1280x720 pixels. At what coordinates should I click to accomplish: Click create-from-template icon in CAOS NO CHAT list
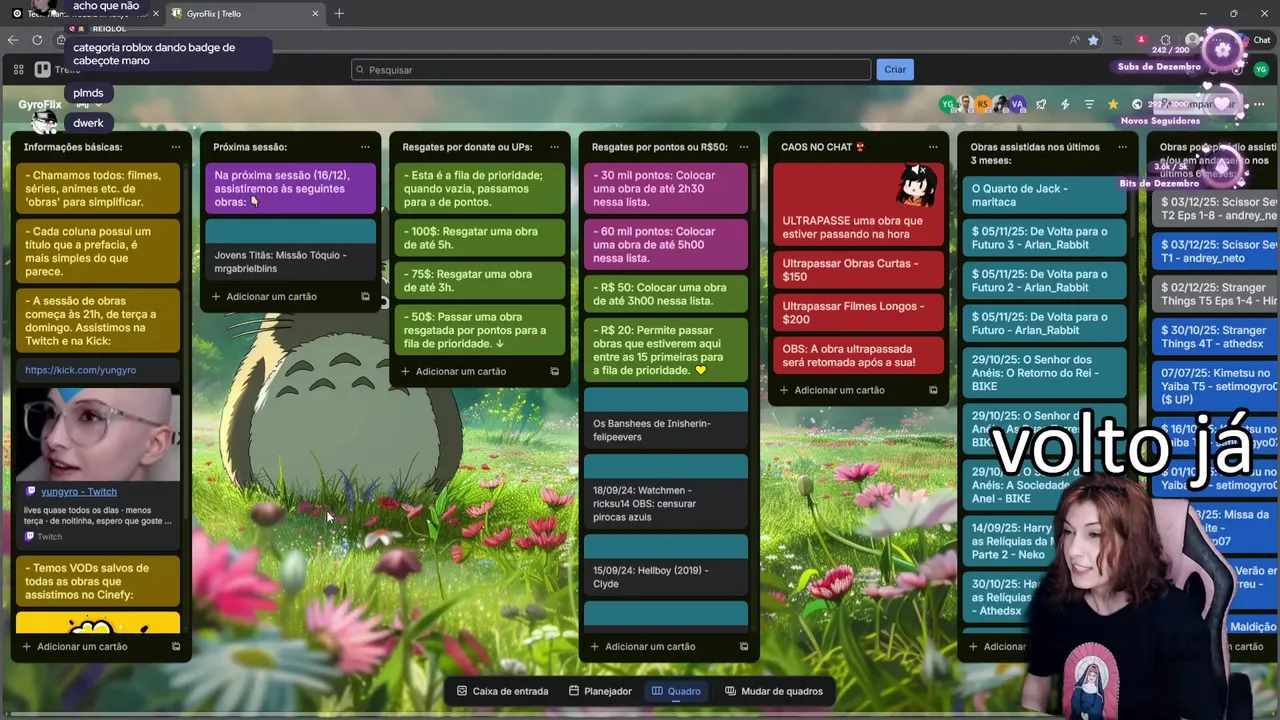click(933, 390)
